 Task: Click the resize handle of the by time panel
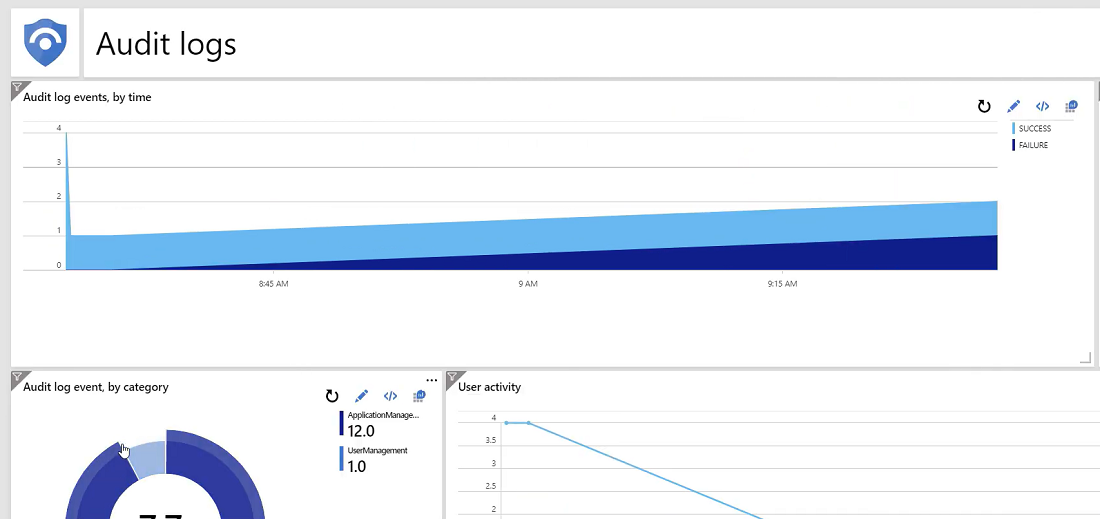tap(1085, 358)
